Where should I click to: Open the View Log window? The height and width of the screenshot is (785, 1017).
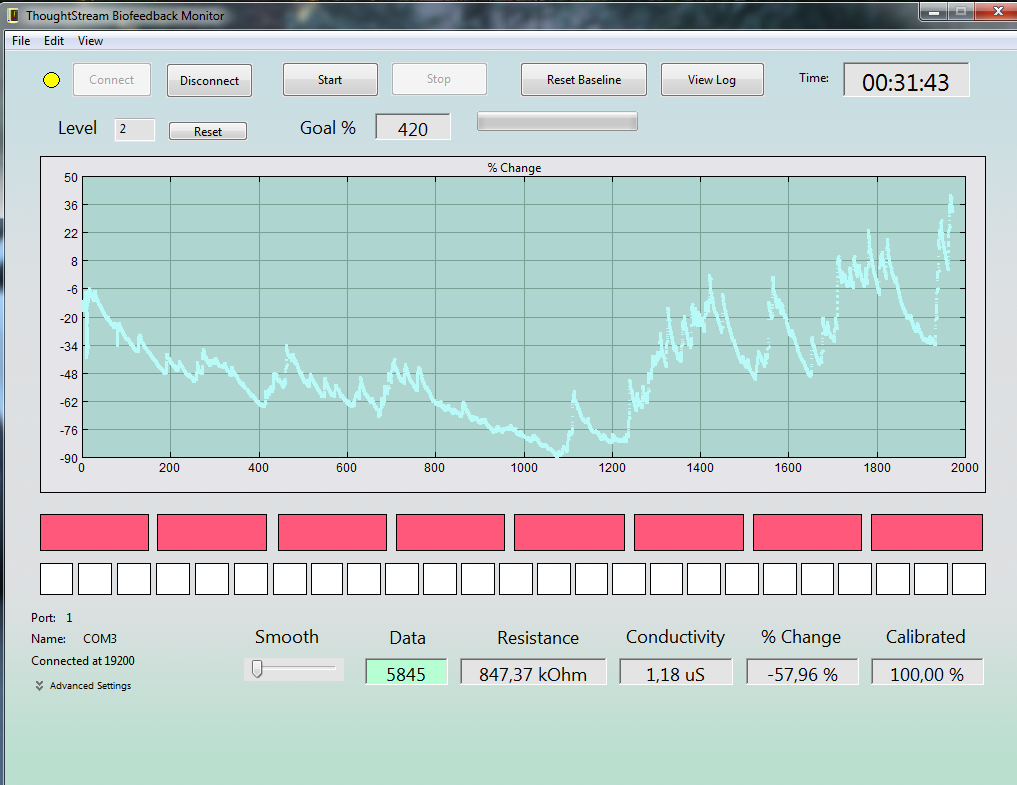click(x=712, y=80)
